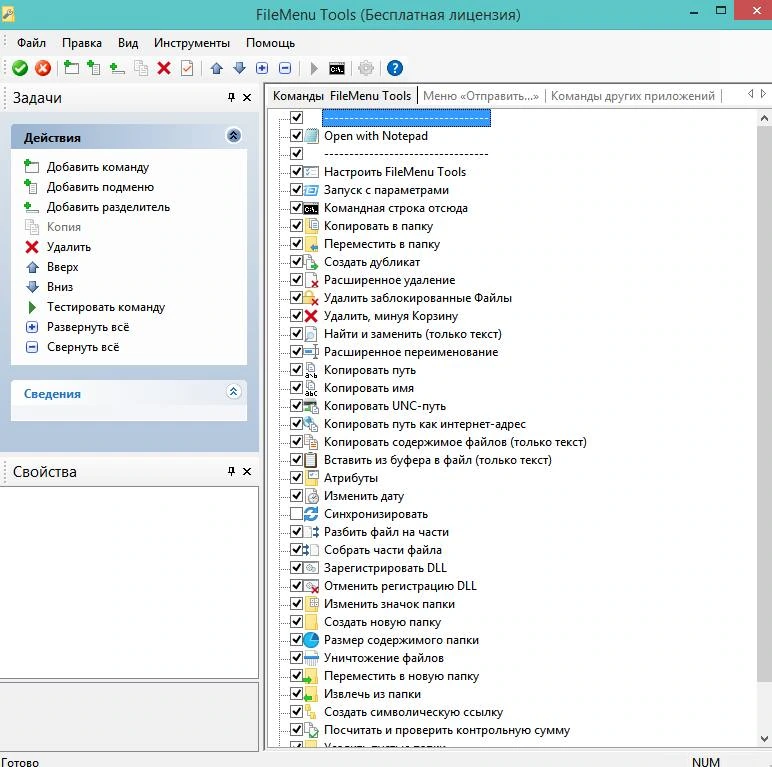Screen dimensions: 772x767
Task: Click the Move down arrow toolbar icon
Action: click(239, 68)
